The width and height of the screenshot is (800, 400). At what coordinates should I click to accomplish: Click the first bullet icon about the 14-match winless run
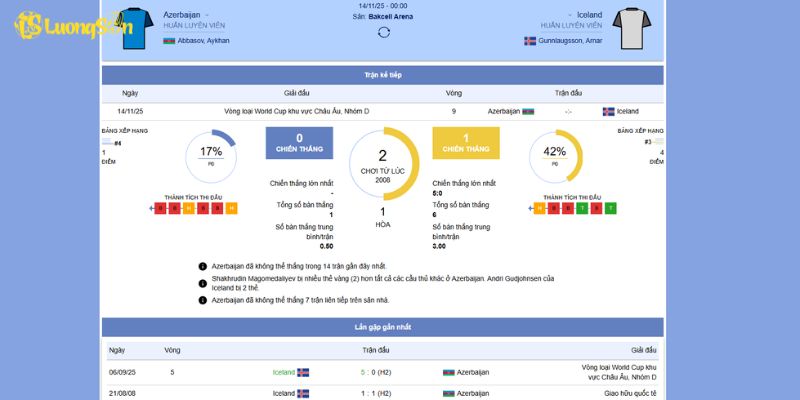203,266
